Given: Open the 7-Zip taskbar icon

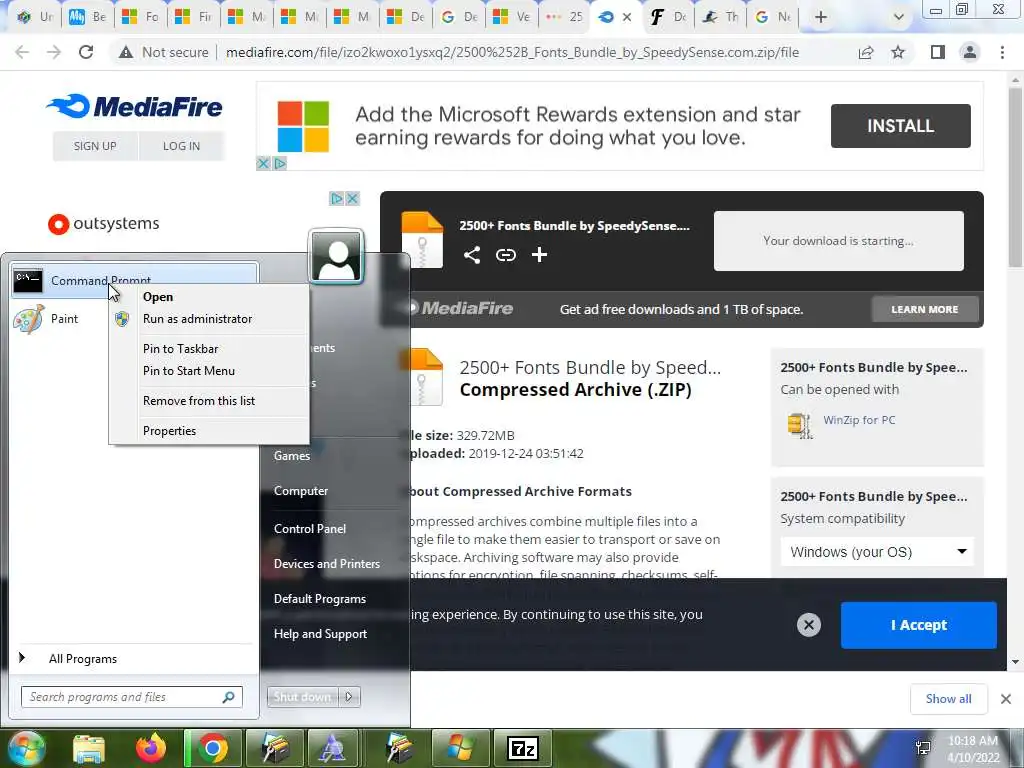Looking at the screenshot, I should coord(522,748).
